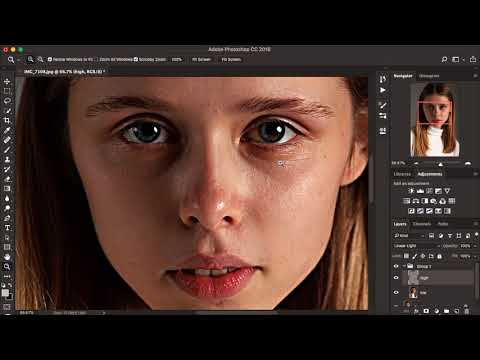Switch to the Histogram tab
Viewport: 480px width, 360px height.
(x=429, y=76)
